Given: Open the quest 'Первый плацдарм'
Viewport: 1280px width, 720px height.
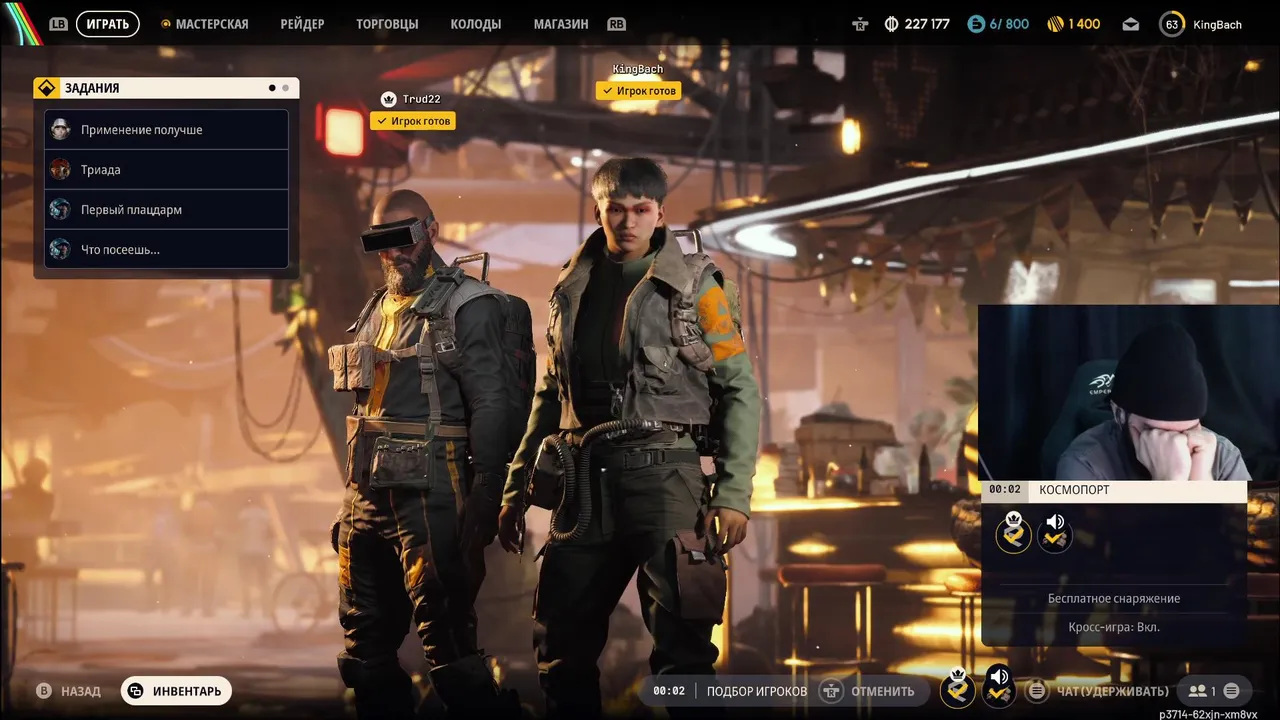Looking at the screenshot, I should pyautogui.click(x=166, y=209).
